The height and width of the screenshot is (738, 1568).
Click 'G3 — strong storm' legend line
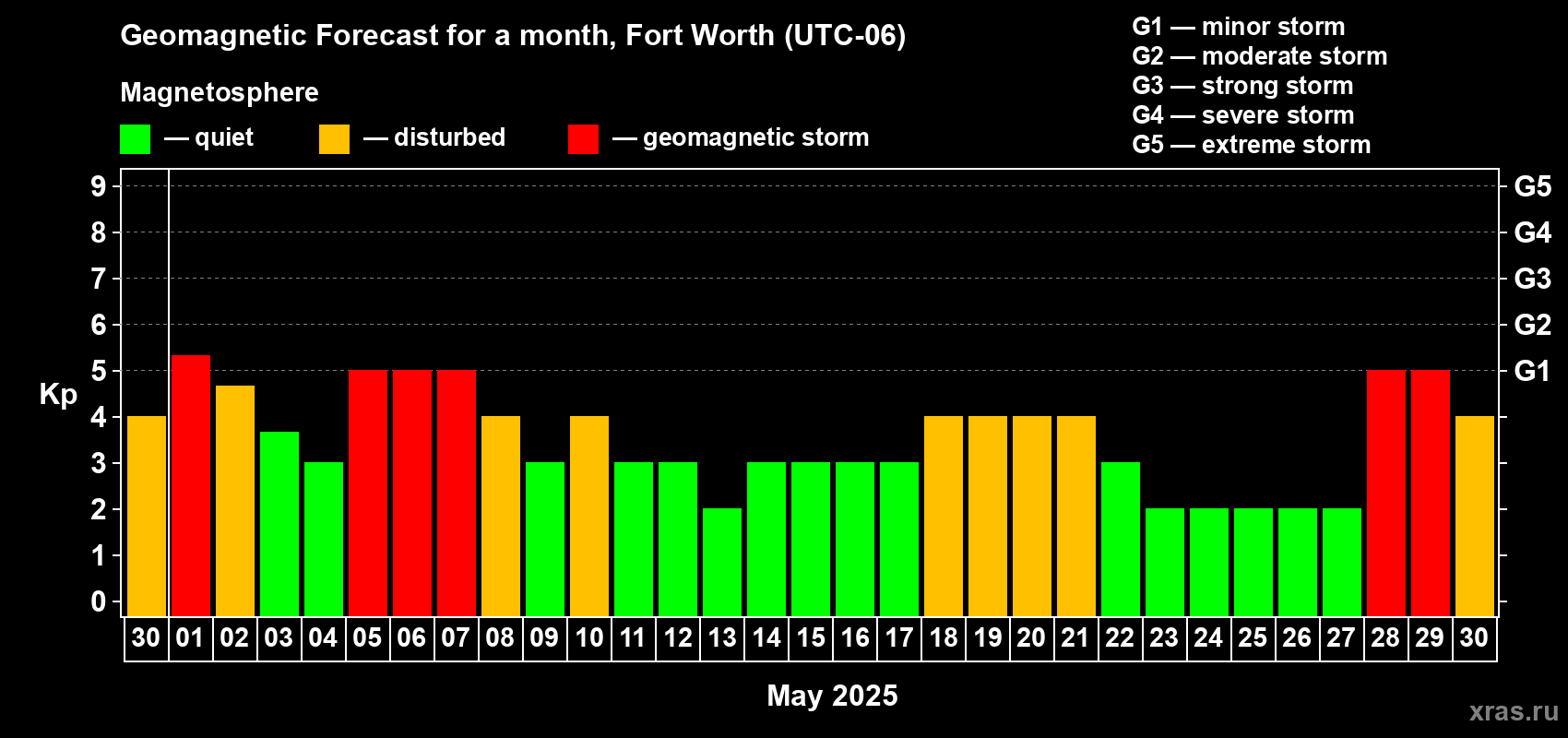pyautogui.click(x=1242, y=86)
